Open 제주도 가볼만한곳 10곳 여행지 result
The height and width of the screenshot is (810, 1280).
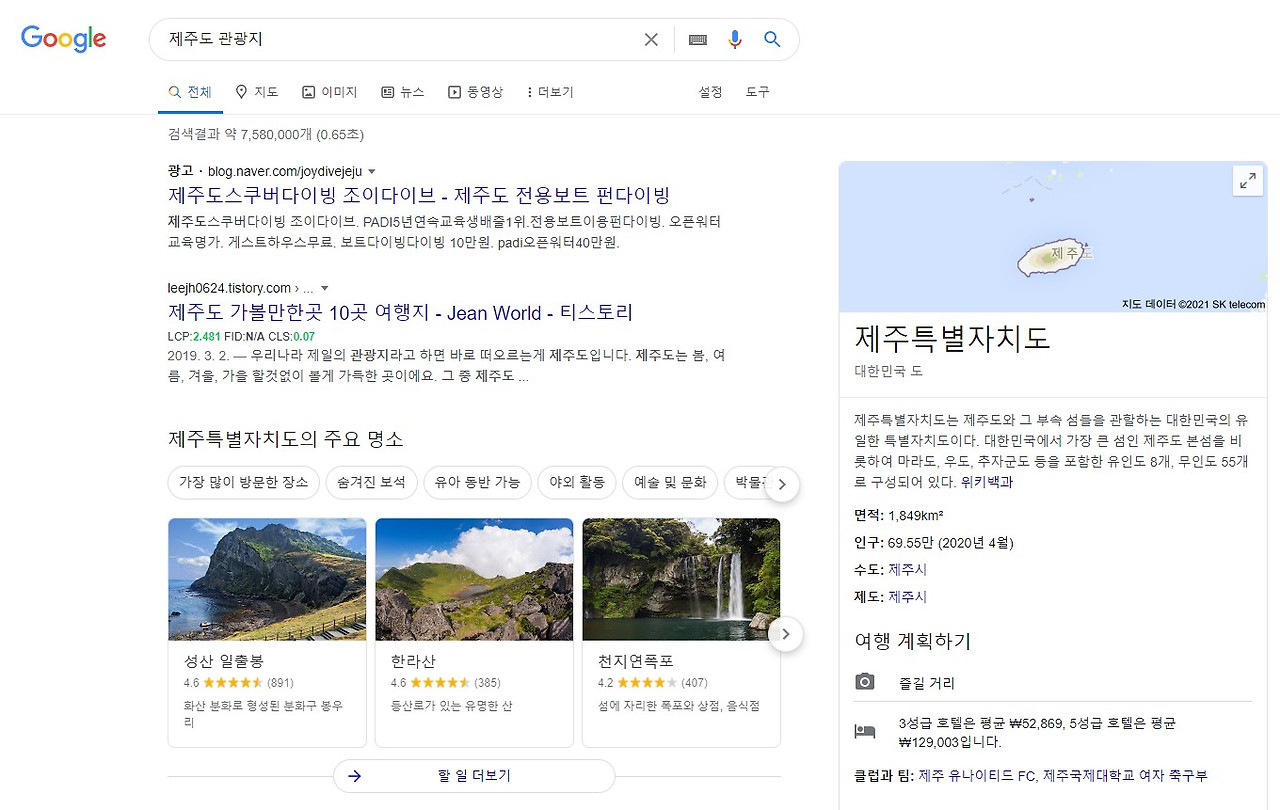click(x=400, y=313)
